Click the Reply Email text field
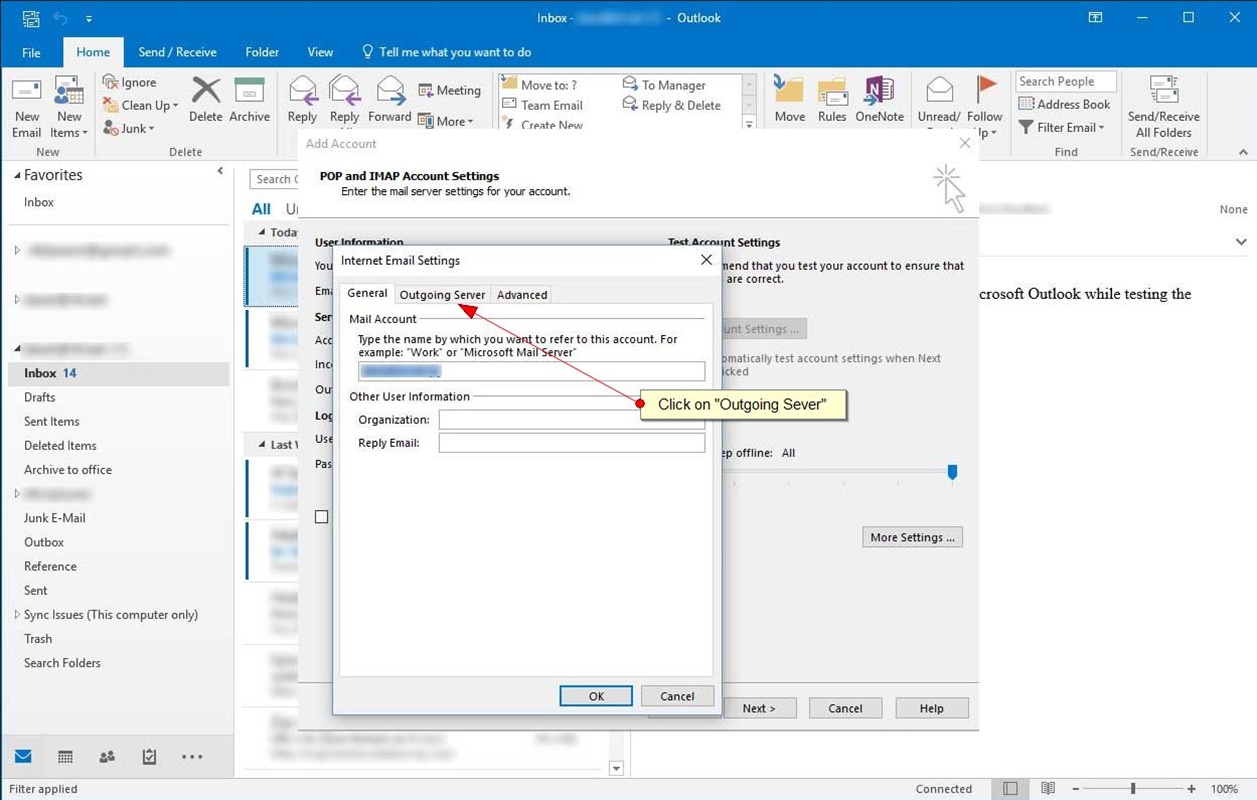This screenshot has width=1257, height=800. pos(571,443)
